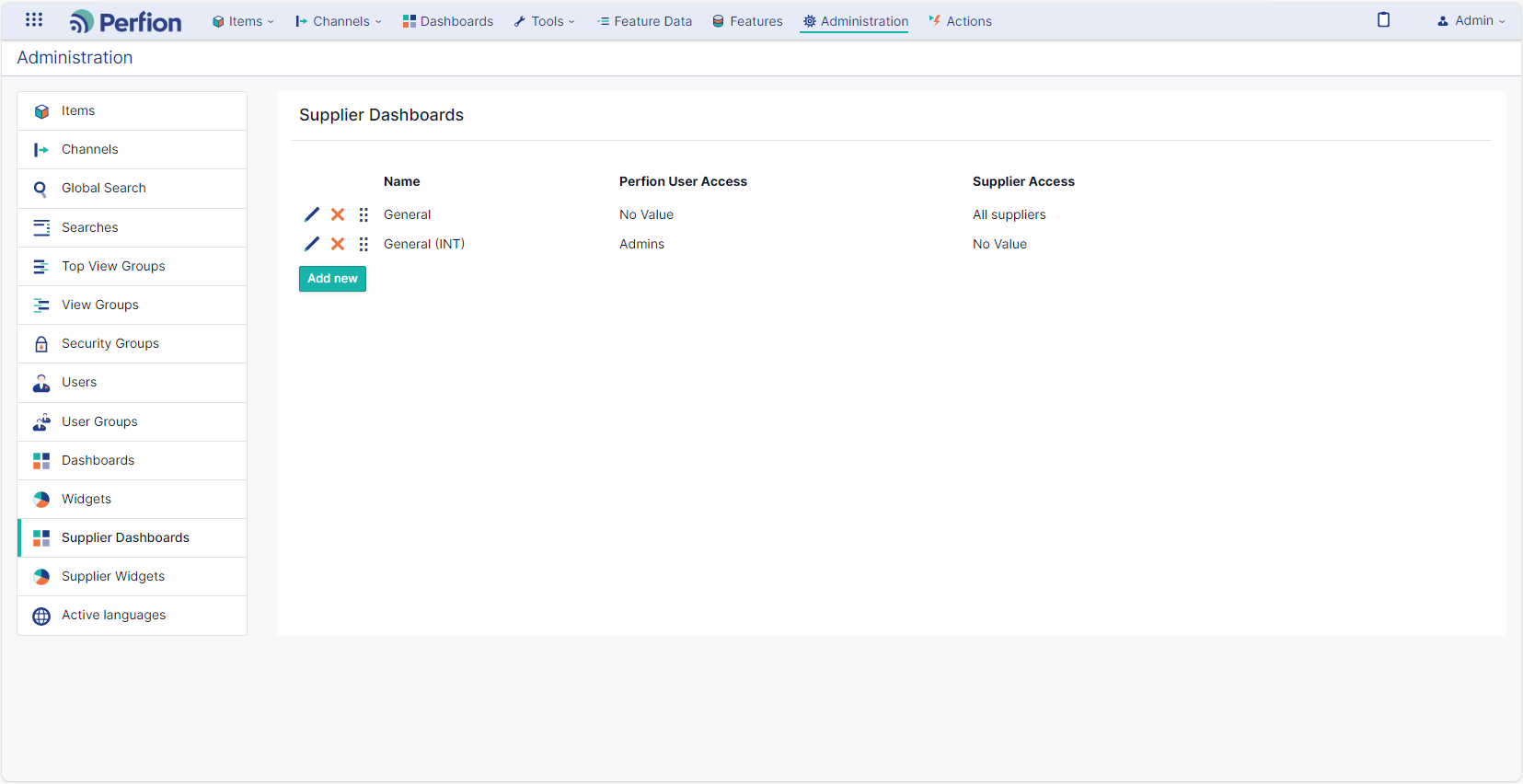
Task: Open Active languages in the sidebar
Action: (x=132, y=615)
